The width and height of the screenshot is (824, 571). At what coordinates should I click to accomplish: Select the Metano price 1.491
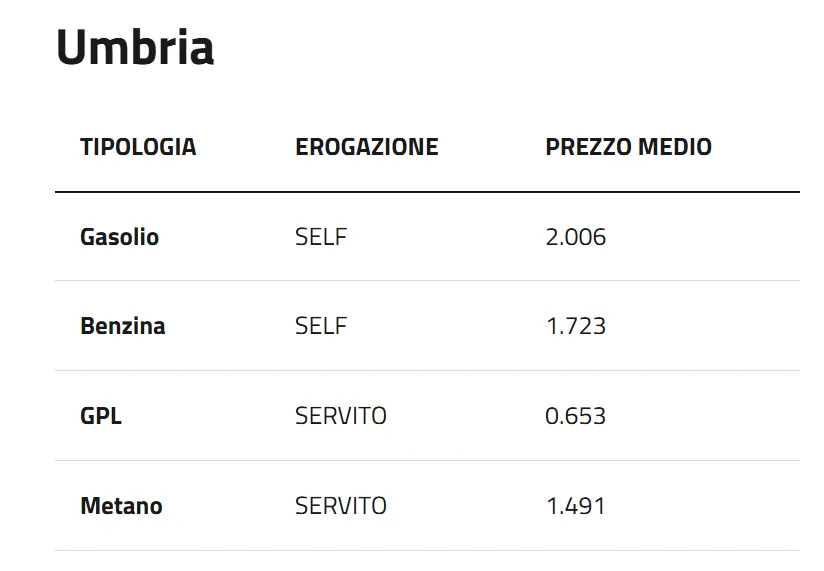[x=576, y=506]
